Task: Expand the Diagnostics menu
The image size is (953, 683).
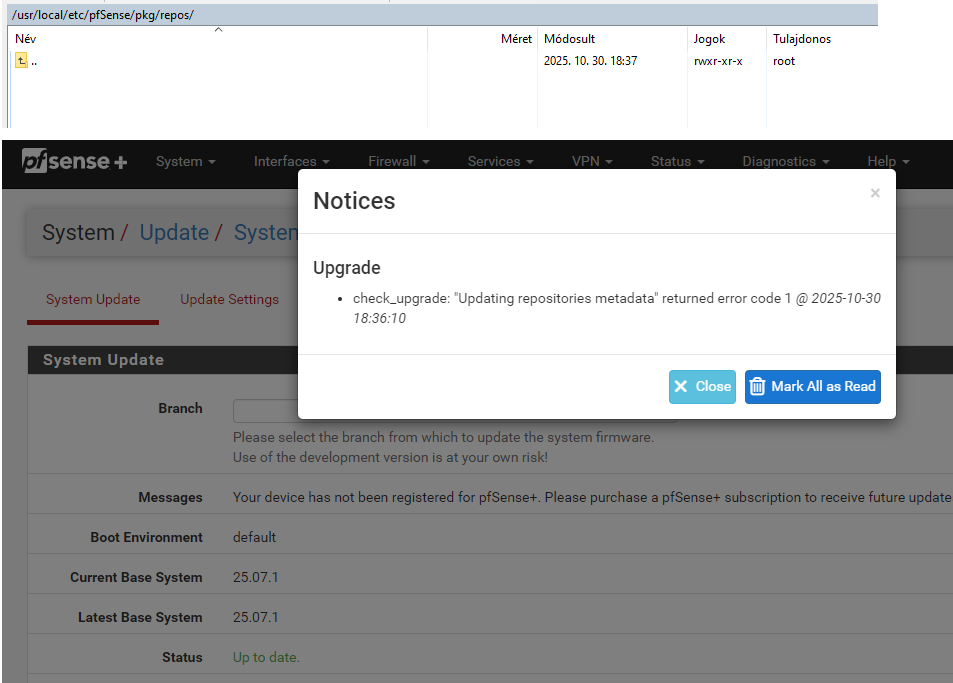Action: click(785, 161)
